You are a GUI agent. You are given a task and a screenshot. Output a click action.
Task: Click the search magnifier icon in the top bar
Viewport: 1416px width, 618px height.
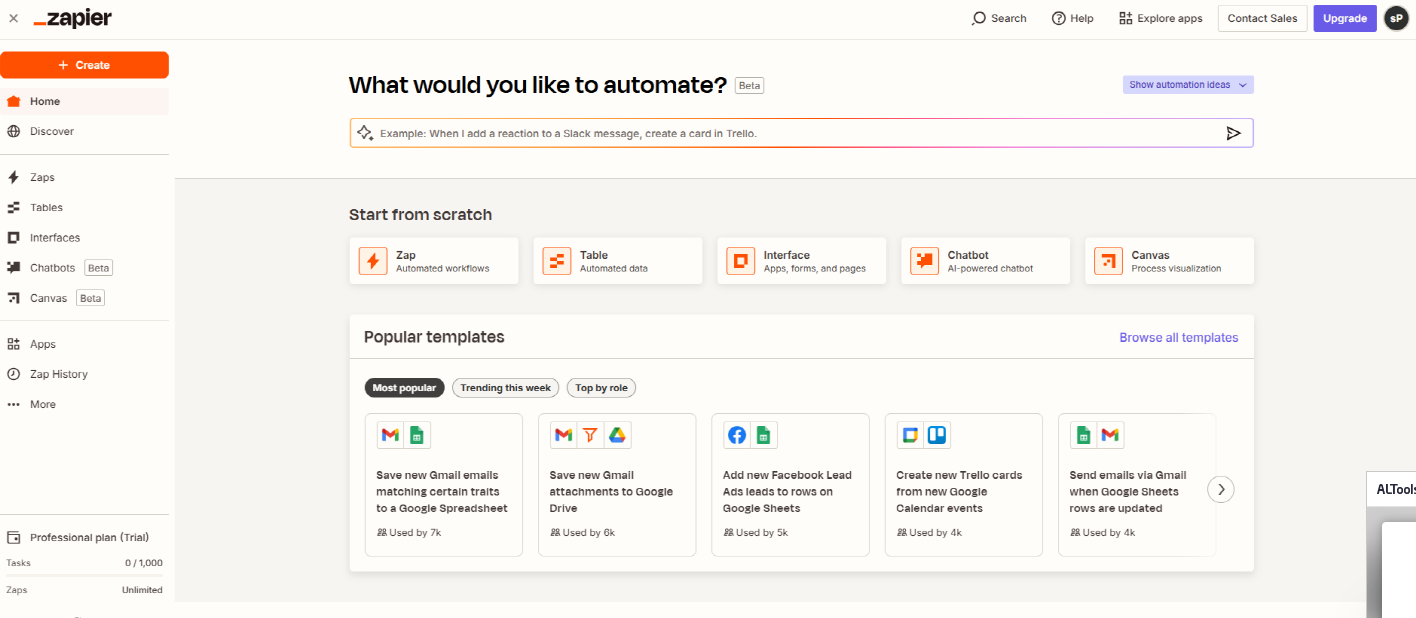coord(979,18)
